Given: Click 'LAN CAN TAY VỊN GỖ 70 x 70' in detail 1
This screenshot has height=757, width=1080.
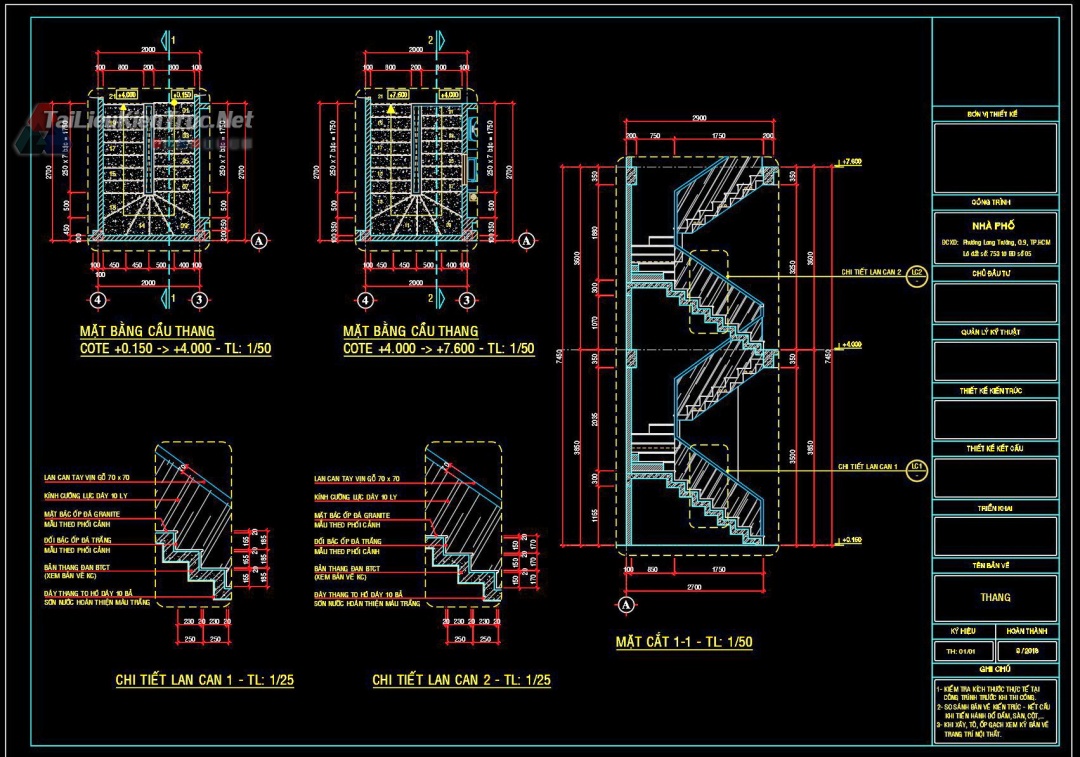Looking at the screenshot, I should 87,477.
